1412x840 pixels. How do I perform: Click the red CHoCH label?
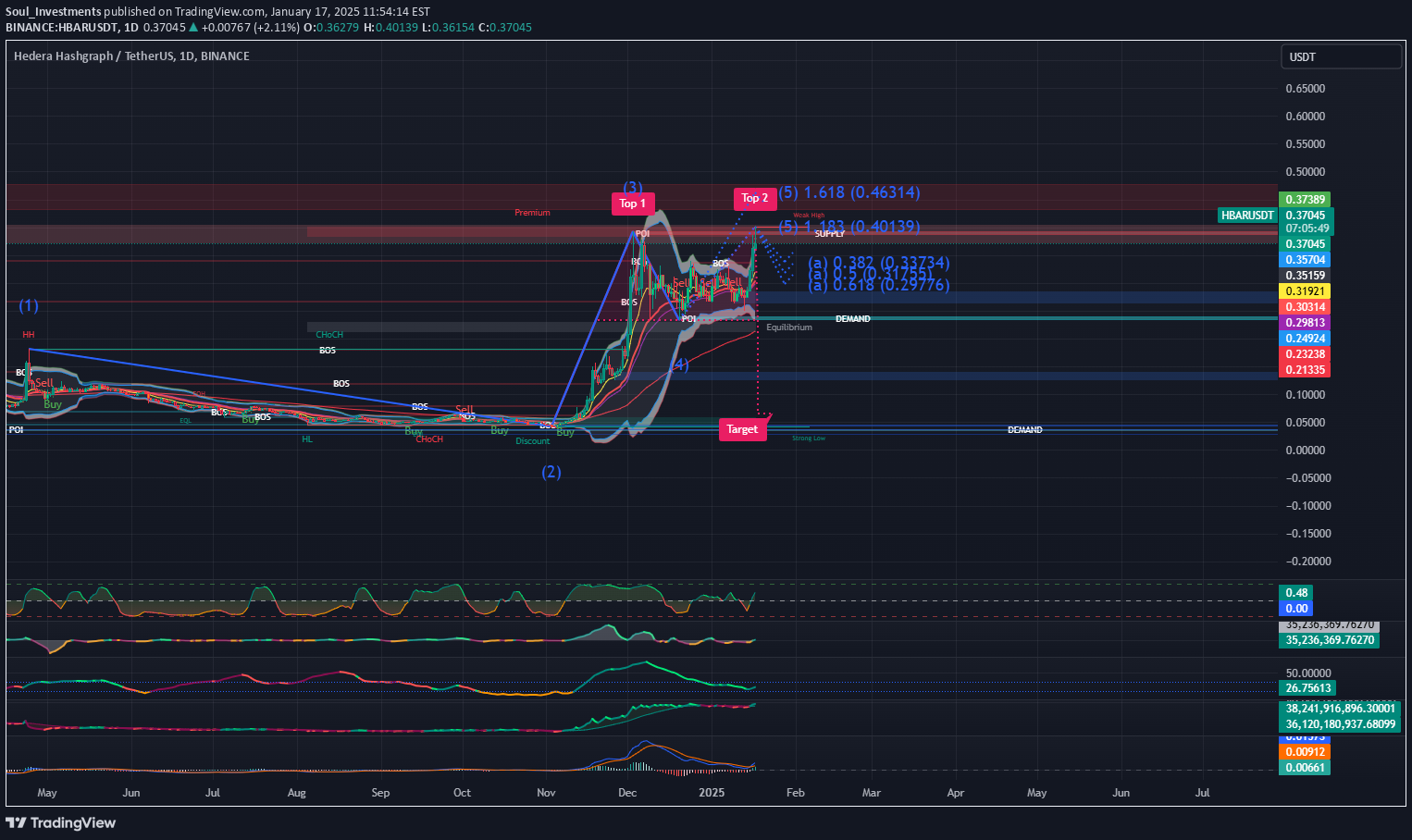click(429, 439)
